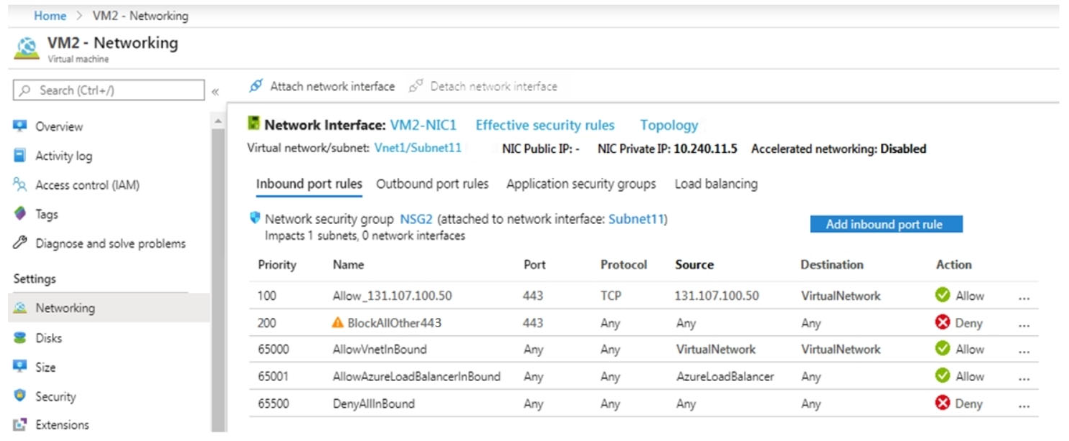Open the Extensions icon in sidebar
1069x441 pixels.
(20, 425)
